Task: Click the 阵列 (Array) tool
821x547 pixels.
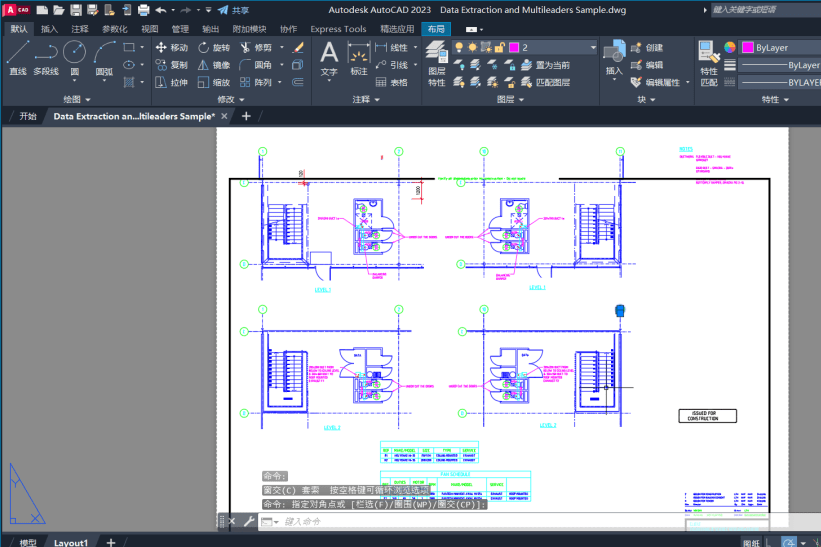Action: point(256,82)
